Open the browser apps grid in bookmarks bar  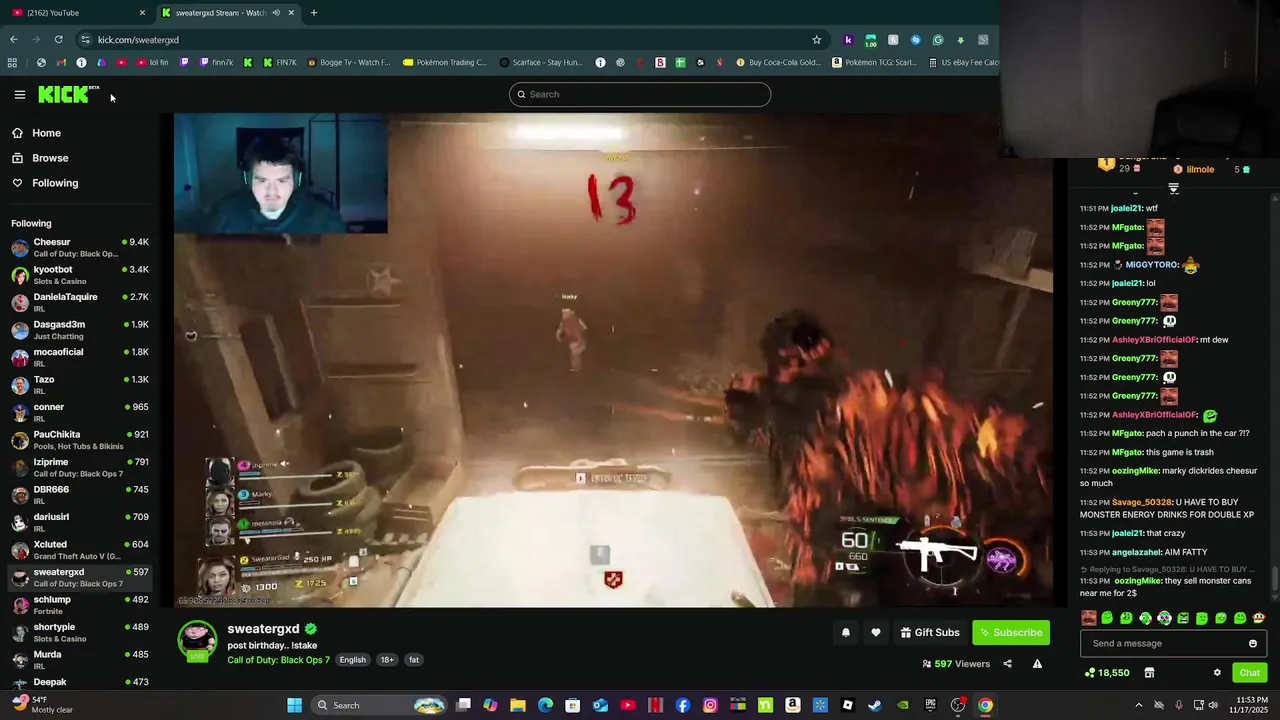click(12, 62)
